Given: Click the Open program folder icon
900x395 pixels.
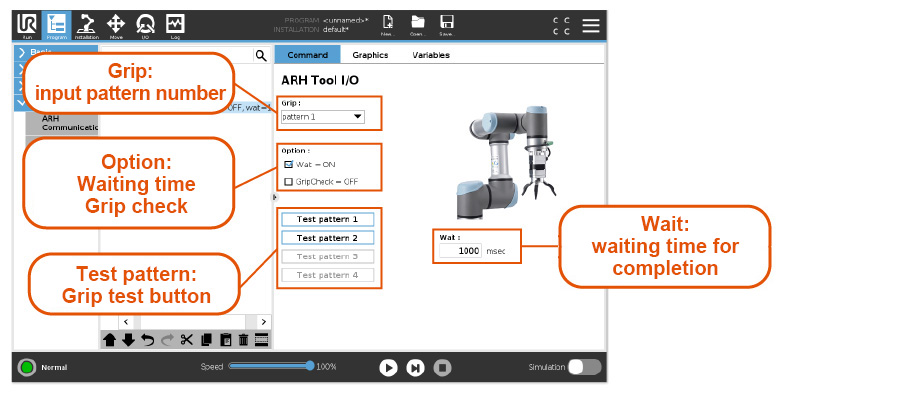Looking at the screenshot, I should [x=417, y=25].
